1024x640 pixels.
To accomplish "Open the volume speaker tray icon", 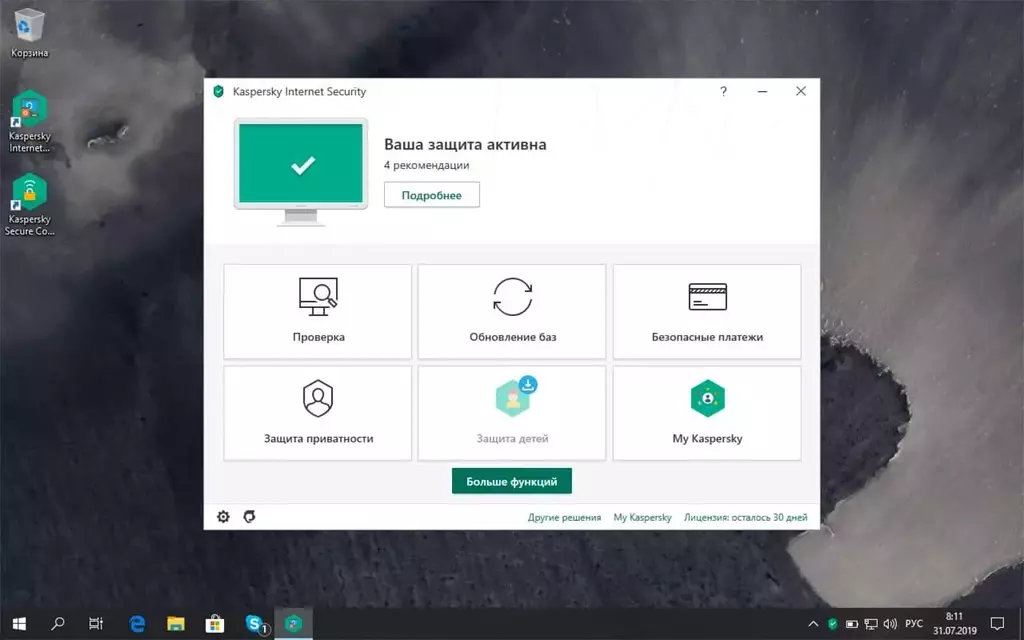I will coord(890,624).
